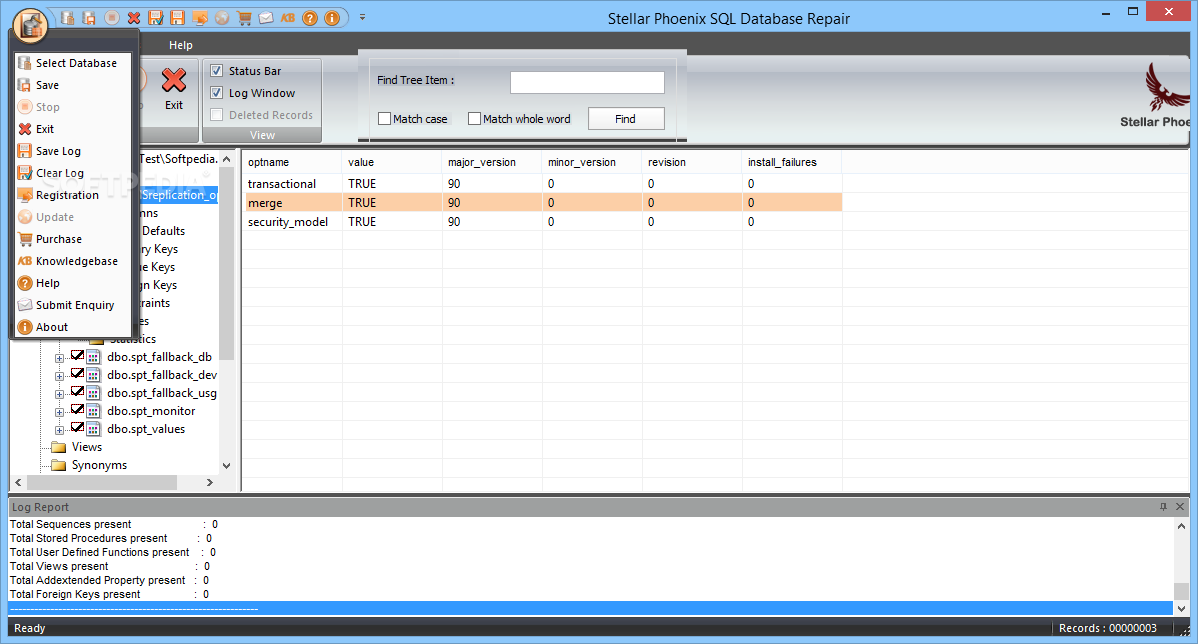
Task: Click KB Knowledgebase icon in quick access toolbar
Action: click(x=288, y=18)
